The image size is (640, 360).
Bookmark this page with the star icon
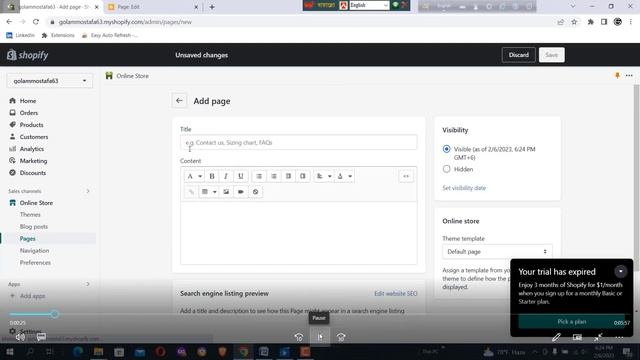pyautogui.click(x=574, y=22)
